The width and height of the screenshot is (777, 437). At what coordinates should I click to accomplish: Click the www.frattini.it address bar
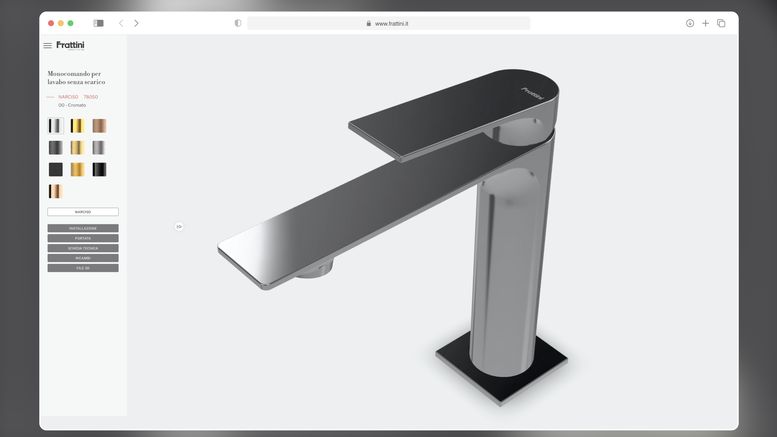tap(388, 23)
